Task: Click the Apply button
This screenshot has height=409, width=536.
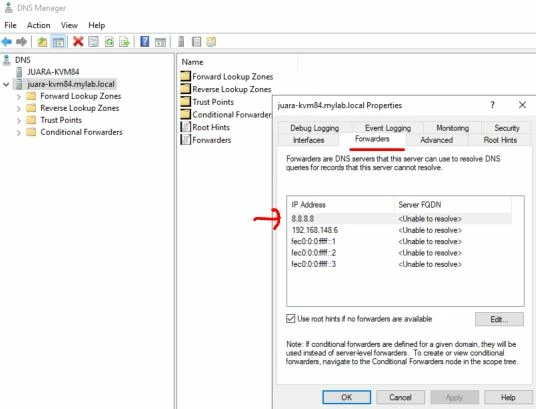Action: [x=454, y=397]
